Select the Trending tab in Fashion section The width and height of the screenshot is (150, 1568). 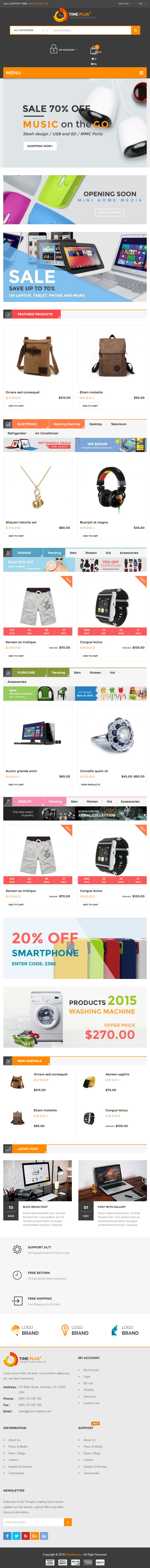point(54,553)
